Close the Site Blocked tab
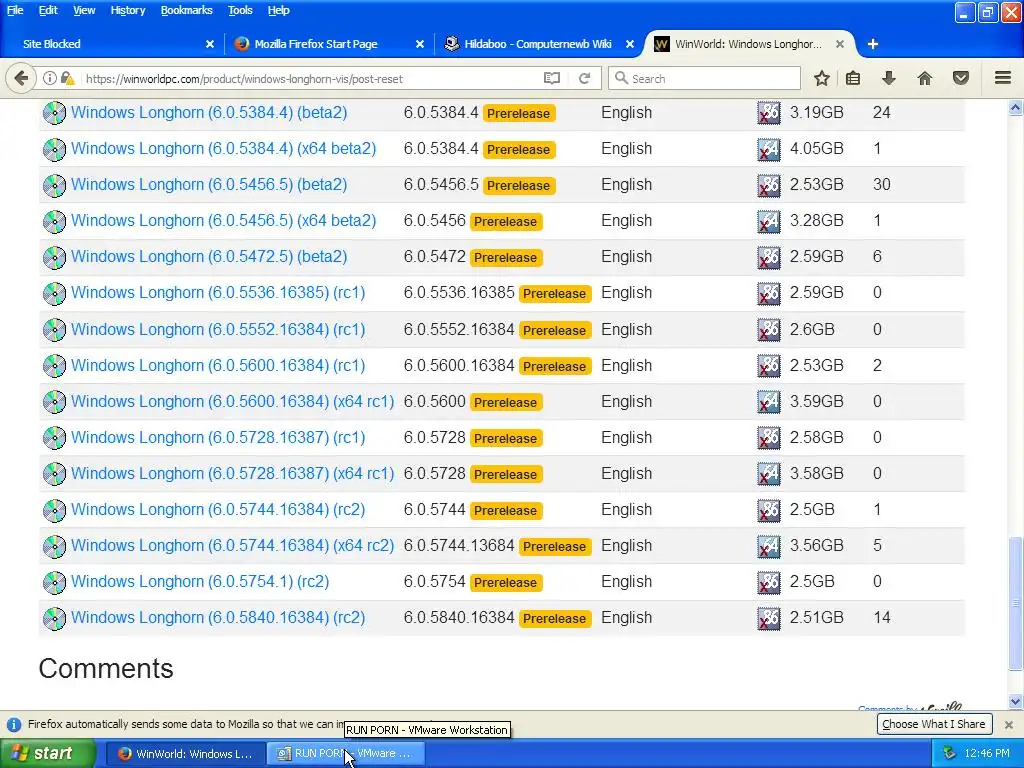 210,44
